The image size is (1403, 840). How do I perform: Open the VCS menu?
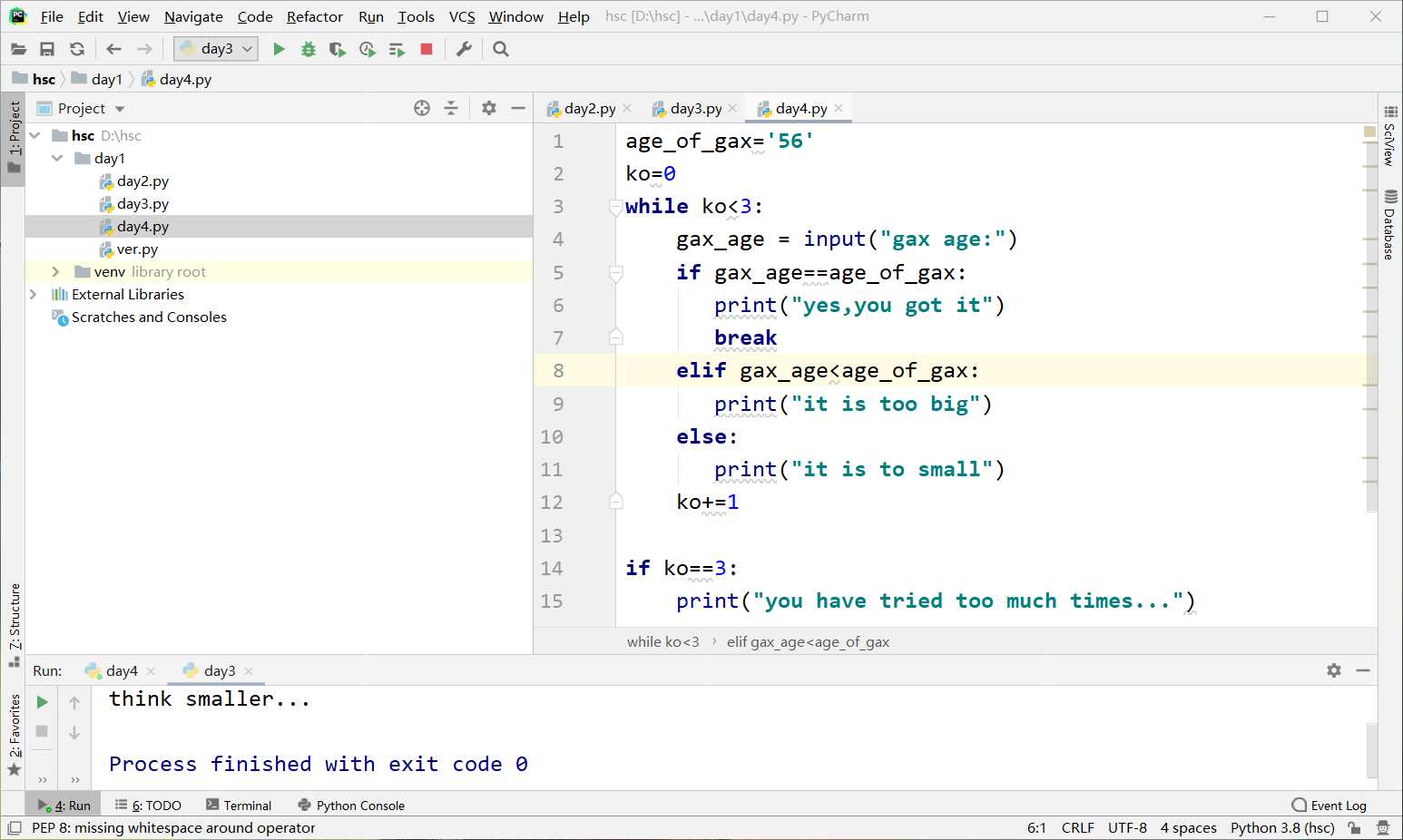tap(462, 16)
